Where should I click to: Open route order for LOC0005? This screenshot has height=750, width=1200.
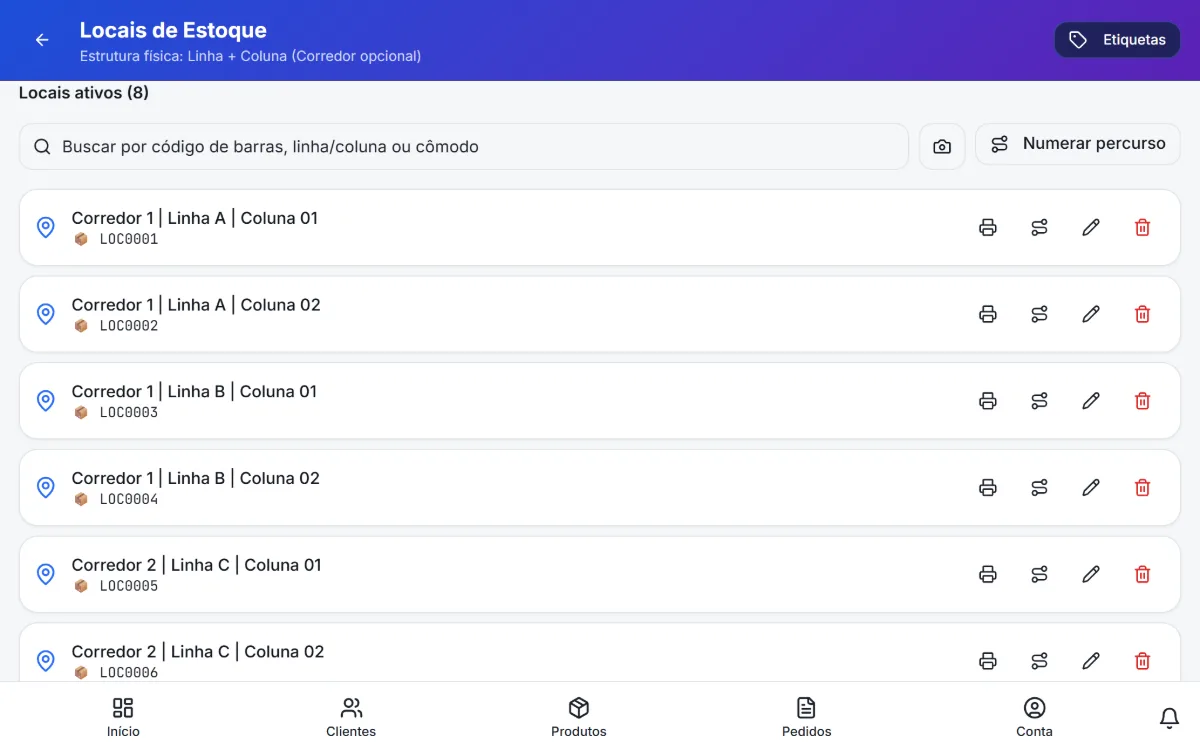click(1040, 574)
